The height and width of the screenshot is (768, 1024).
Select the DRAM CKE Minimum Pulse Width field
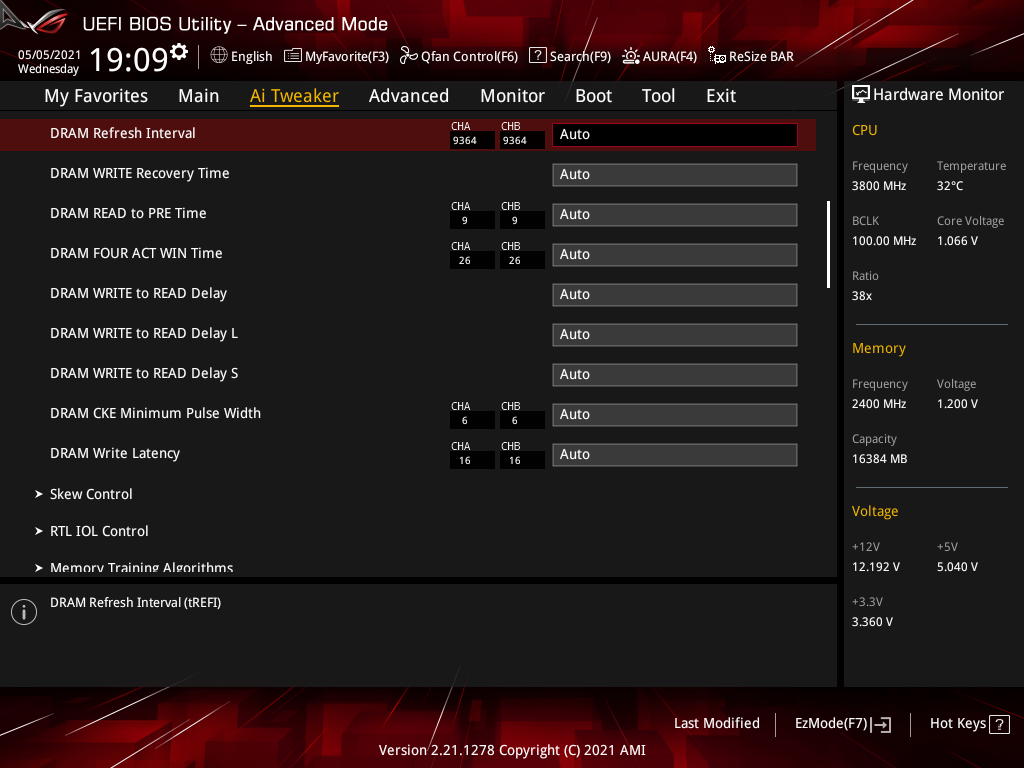click(675, 414)
